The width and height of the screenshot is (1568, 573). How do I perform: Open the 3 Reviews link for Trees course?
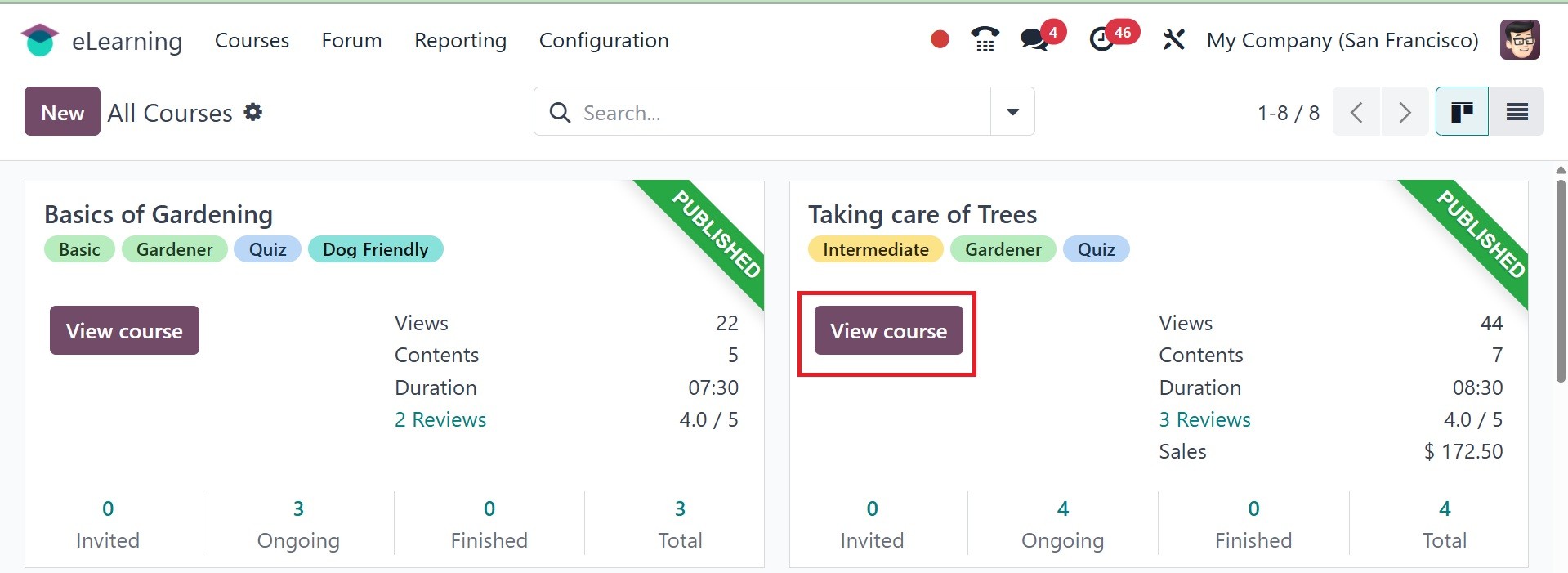[1204, 419]
